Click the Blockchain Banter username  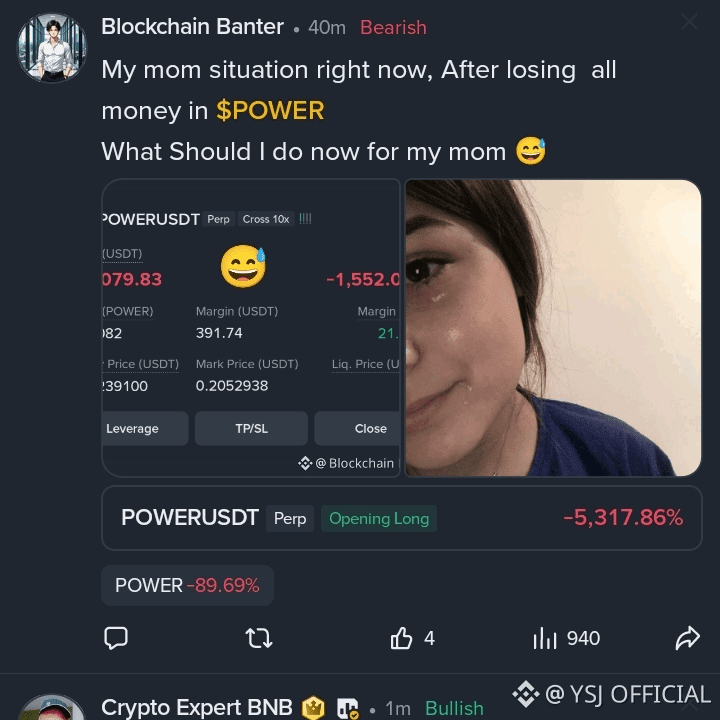[x=192, y=27]
